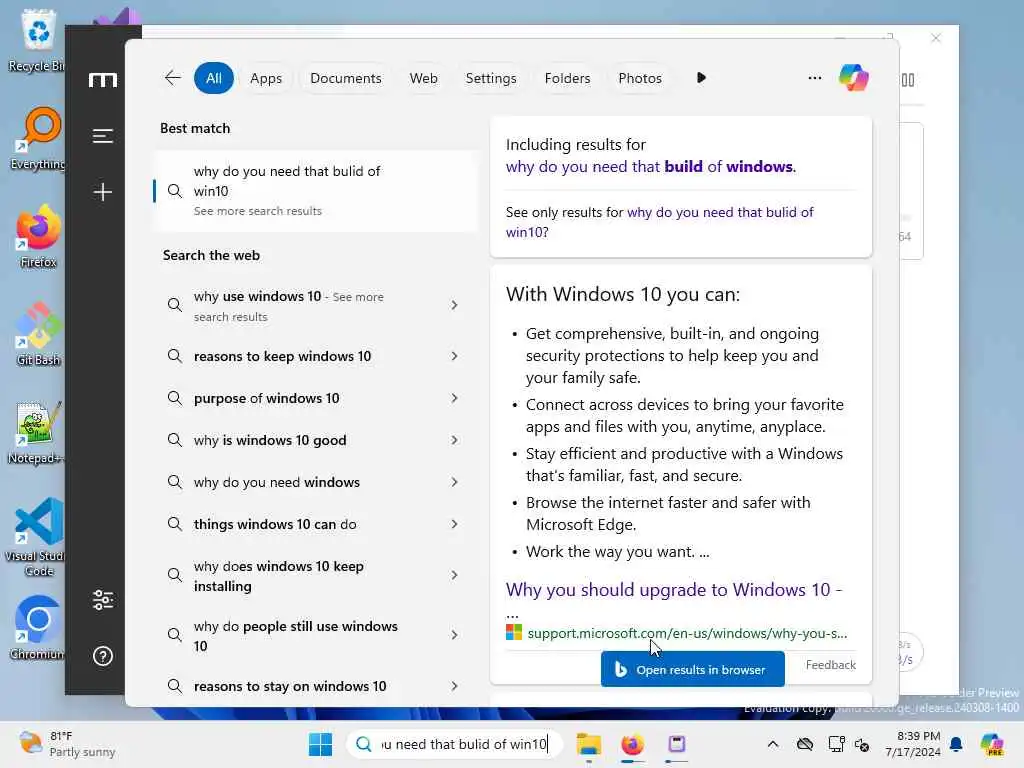The image size is (1024, 768).
Task: Go back with the search panel arrow
Action: click(172, 78)
